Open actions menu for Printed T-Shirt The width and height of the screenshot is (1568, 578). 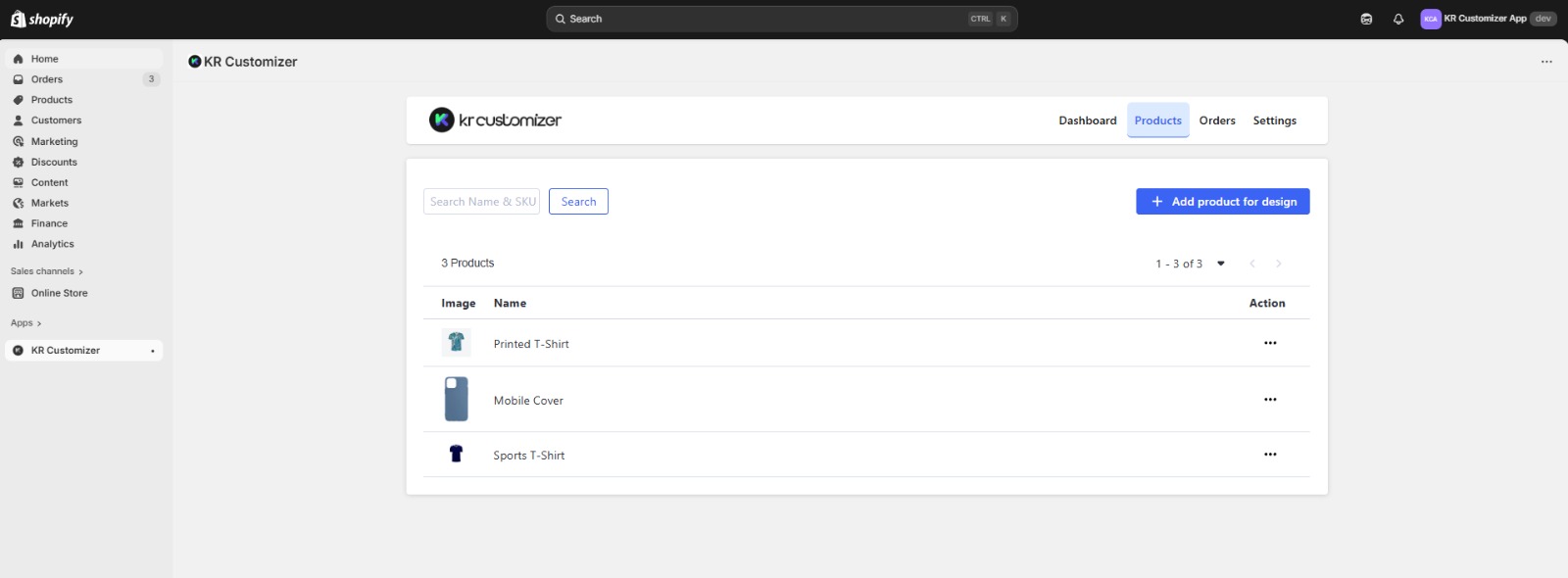(1270, 343)
